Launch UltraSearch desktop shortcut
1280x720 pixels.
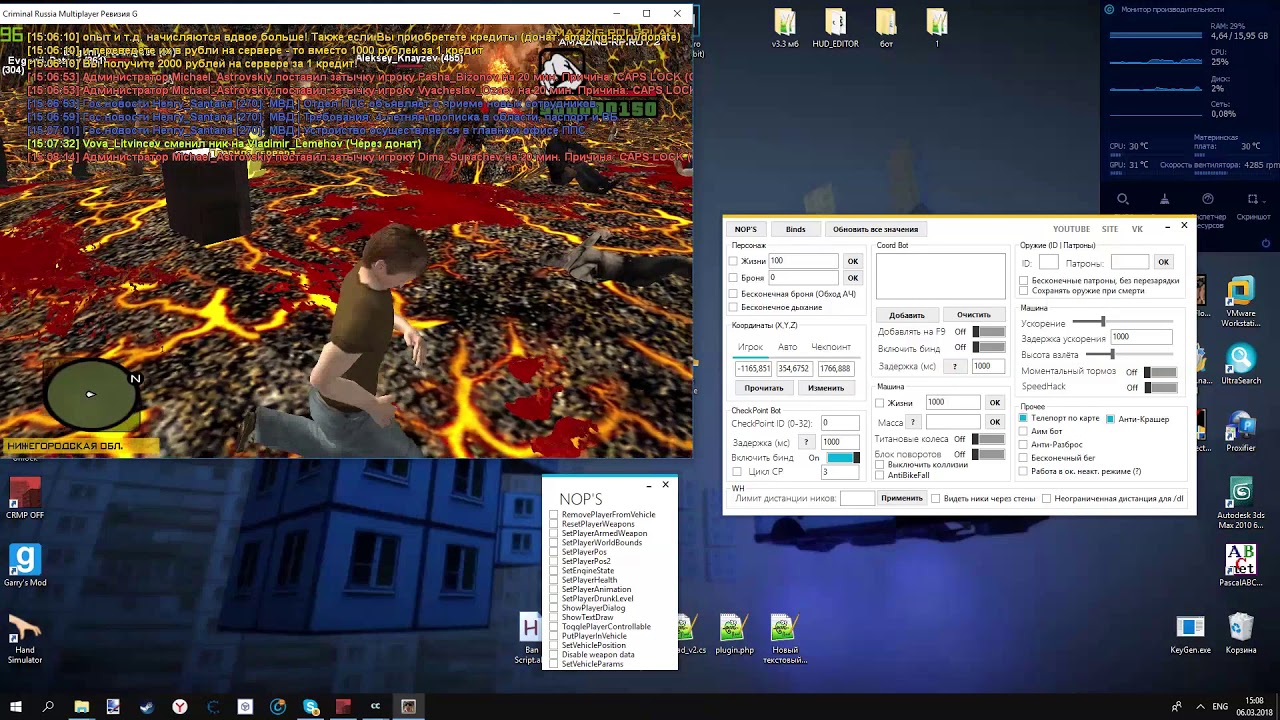[x=1241, y=365]
